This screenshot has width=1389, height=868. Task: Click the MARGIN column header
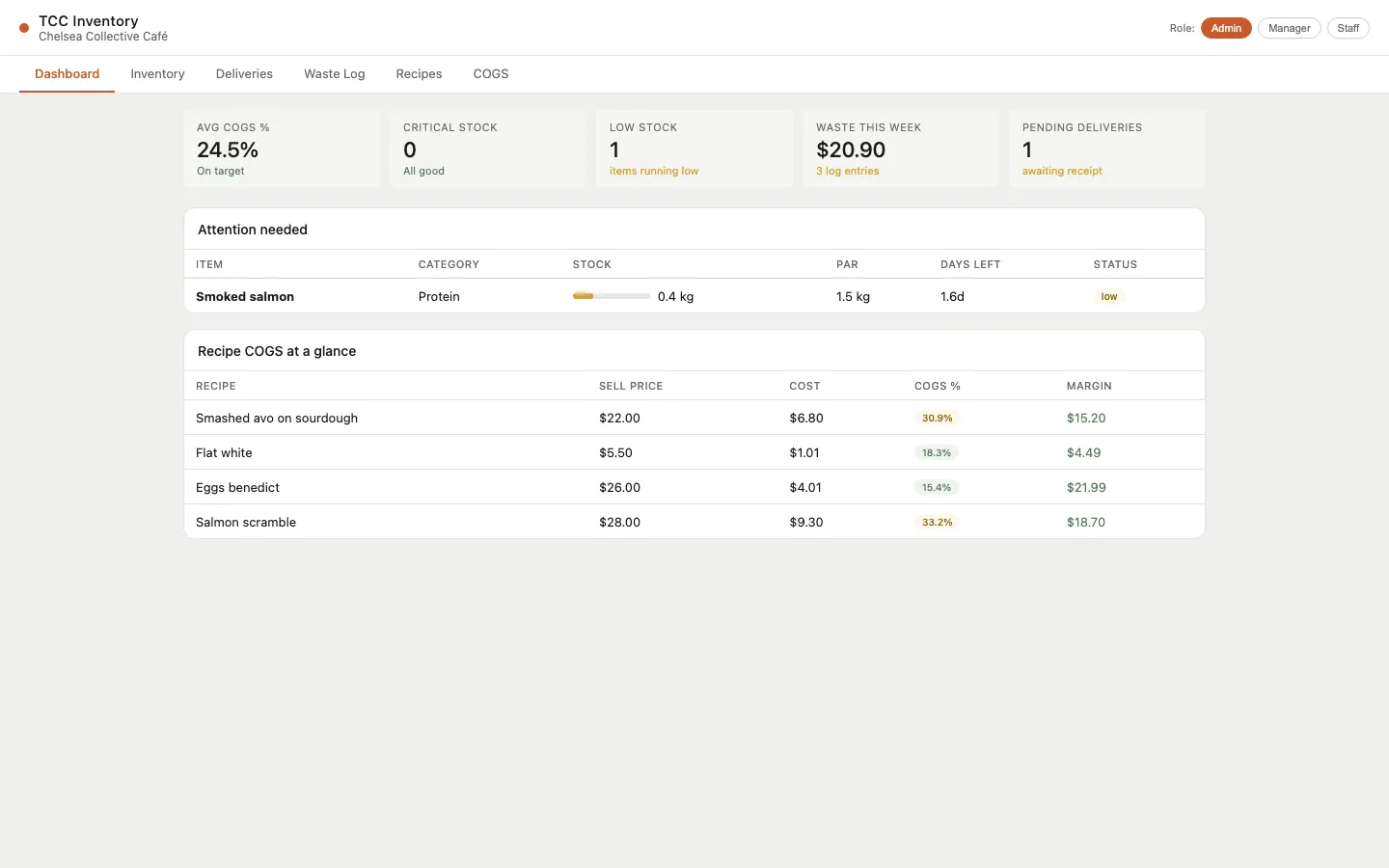[1089, 386]
